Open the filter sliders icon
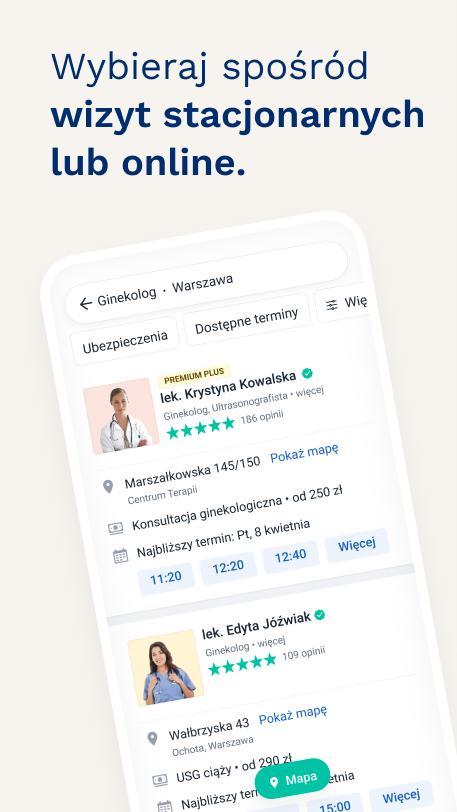 pos(332,305)
